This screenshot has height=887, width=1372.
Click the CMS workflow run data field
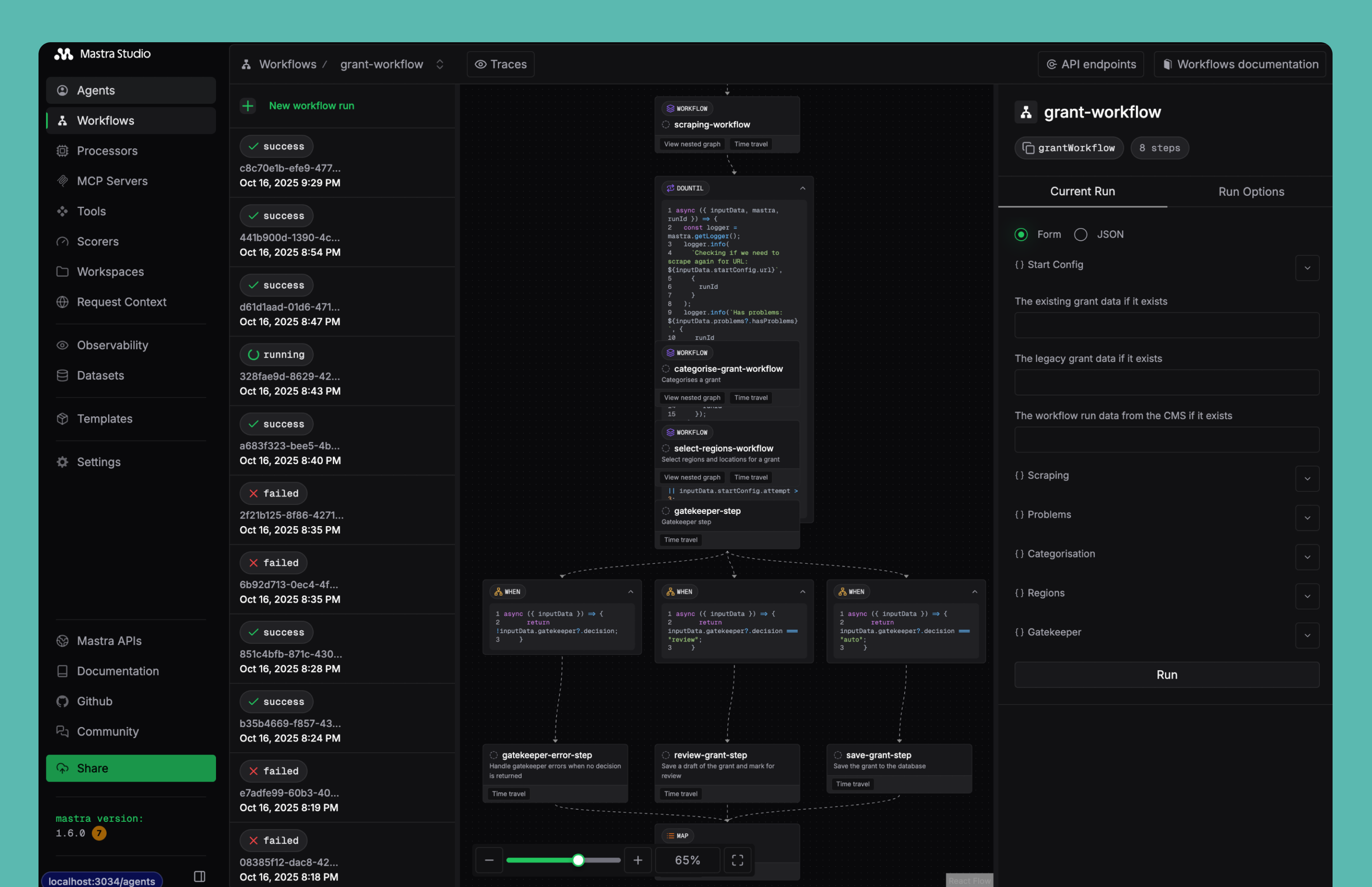tap(1167, 439)
